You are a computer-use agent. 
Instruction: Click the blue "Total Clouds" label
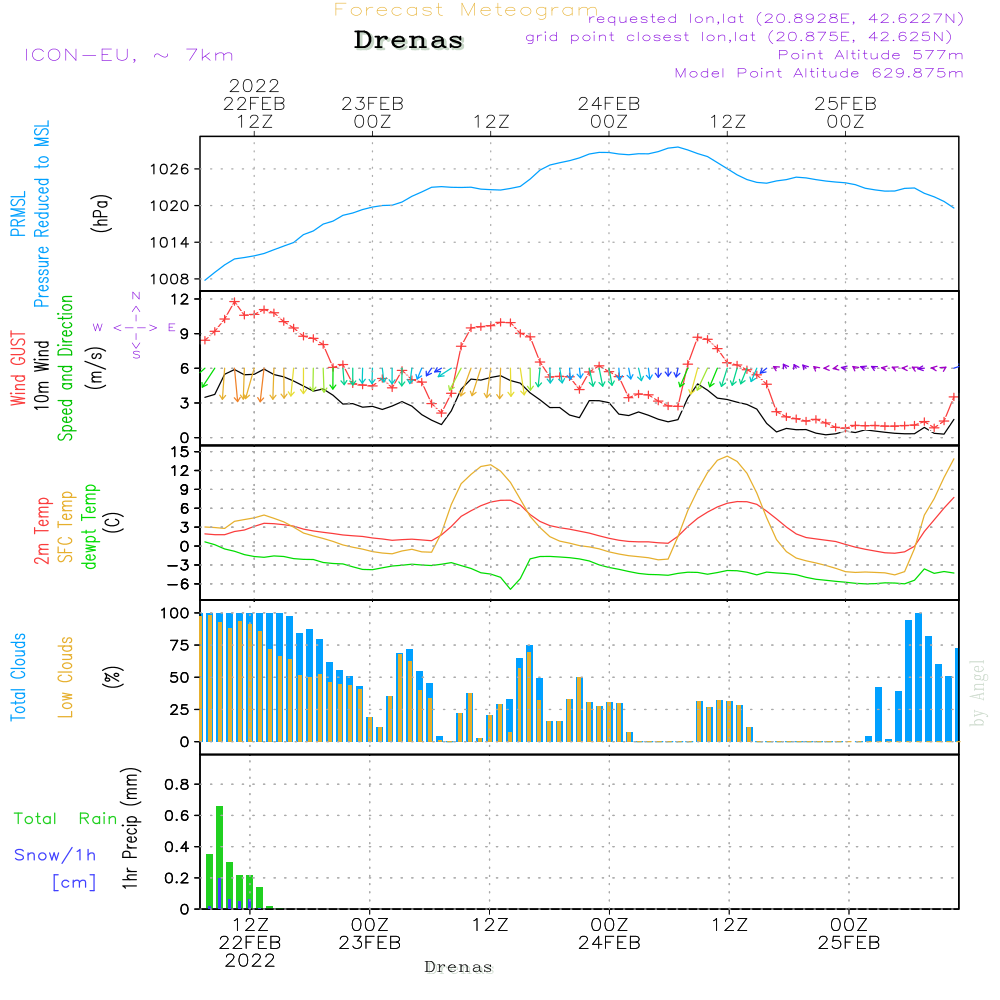coord(18,677)
